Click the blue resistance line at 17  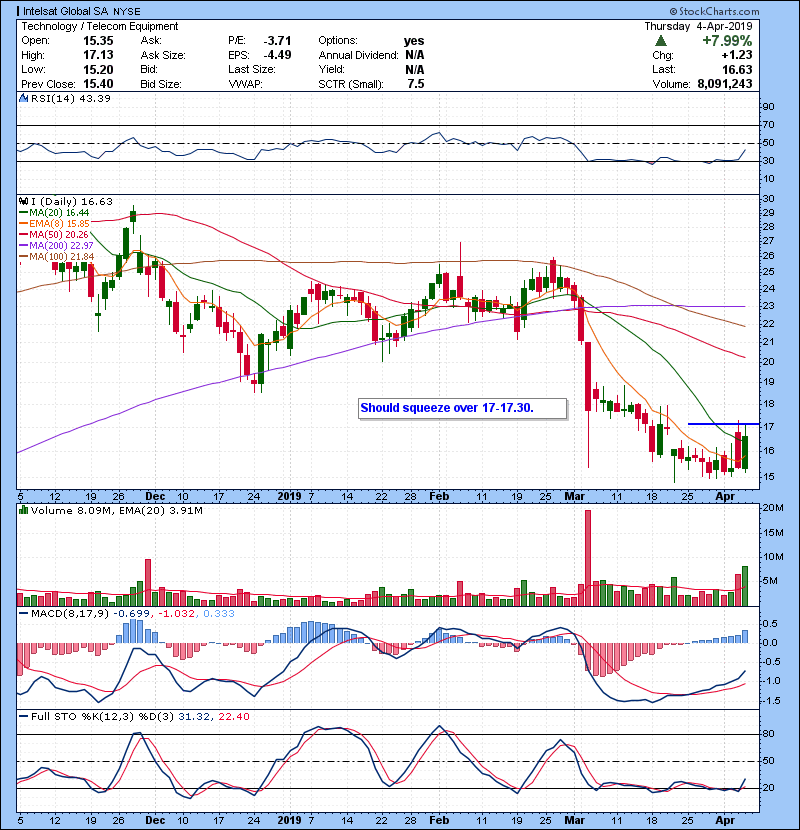coord(723,424)
